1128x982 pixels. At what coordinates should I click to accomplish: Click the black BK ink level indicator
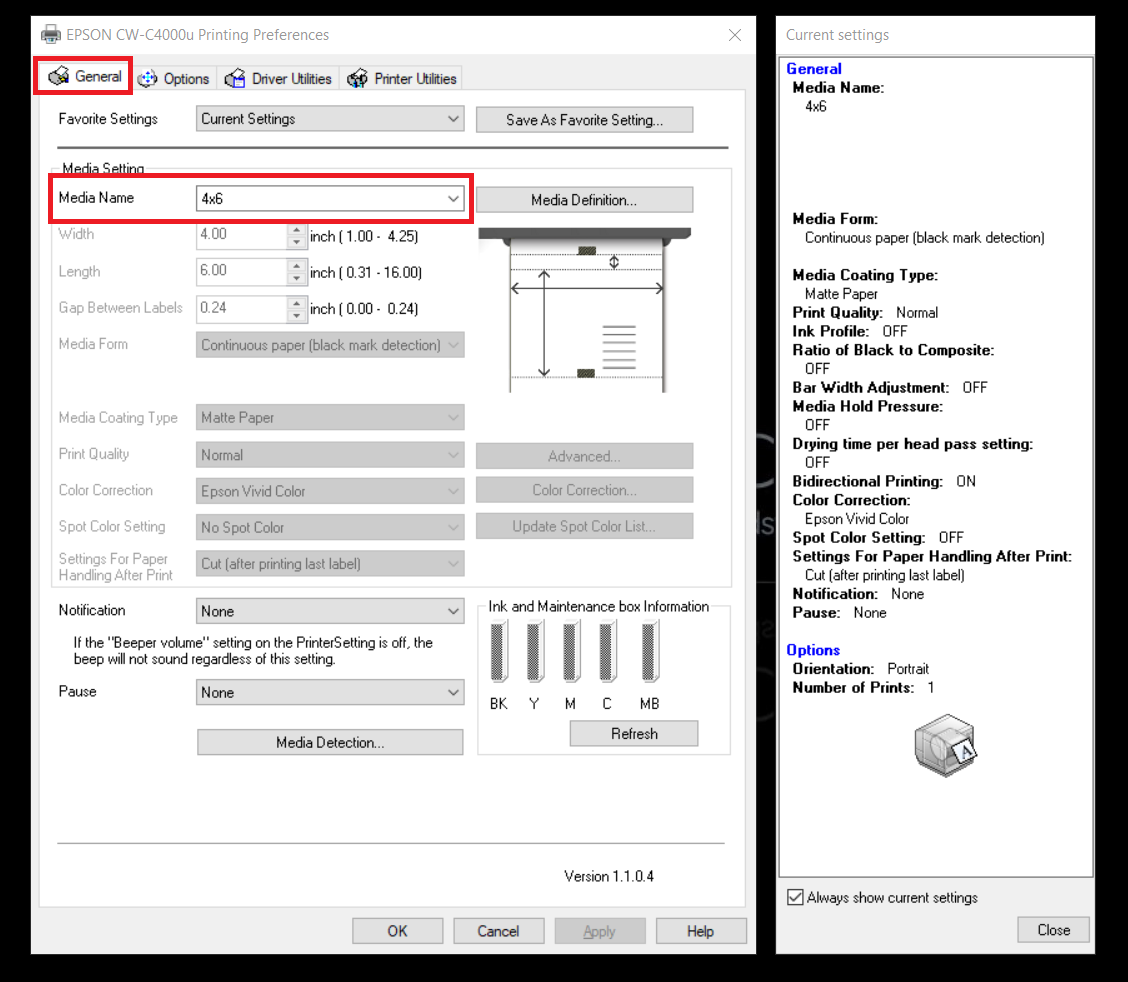(x=498, y=653)
